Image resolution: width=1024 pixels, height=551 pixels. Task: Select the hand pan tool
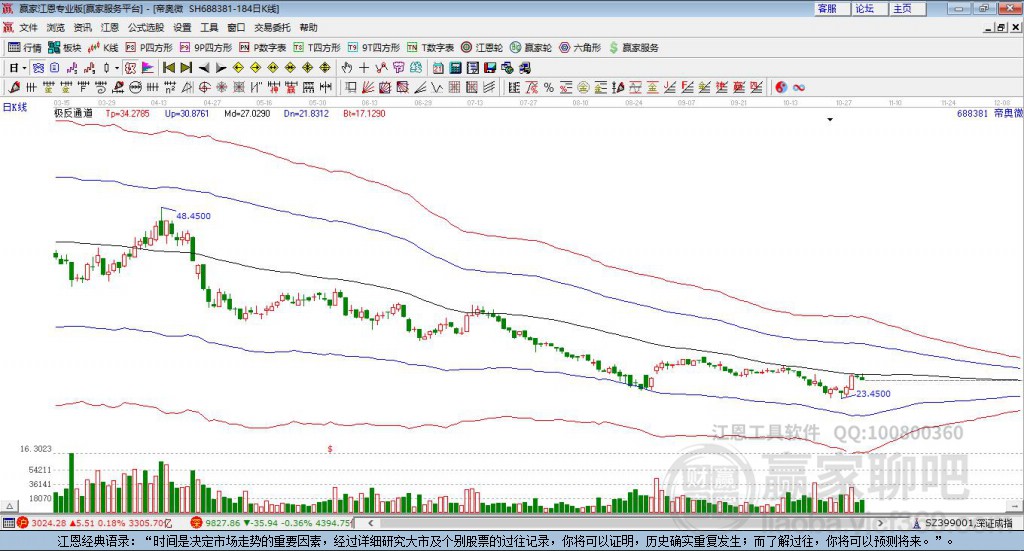(346, 68)
